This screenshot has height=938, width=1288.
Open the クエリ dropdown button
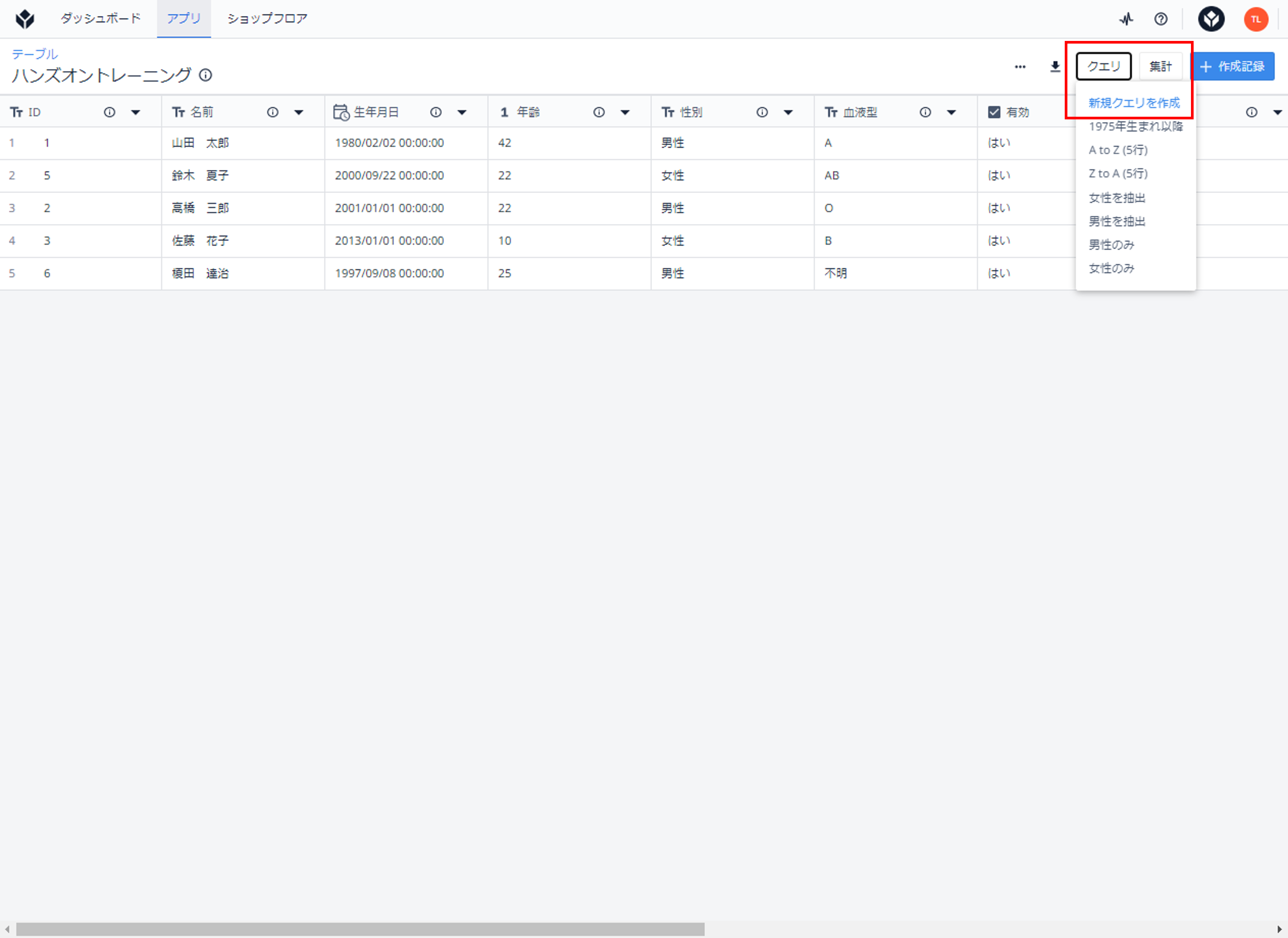[x=1103, y=66]
